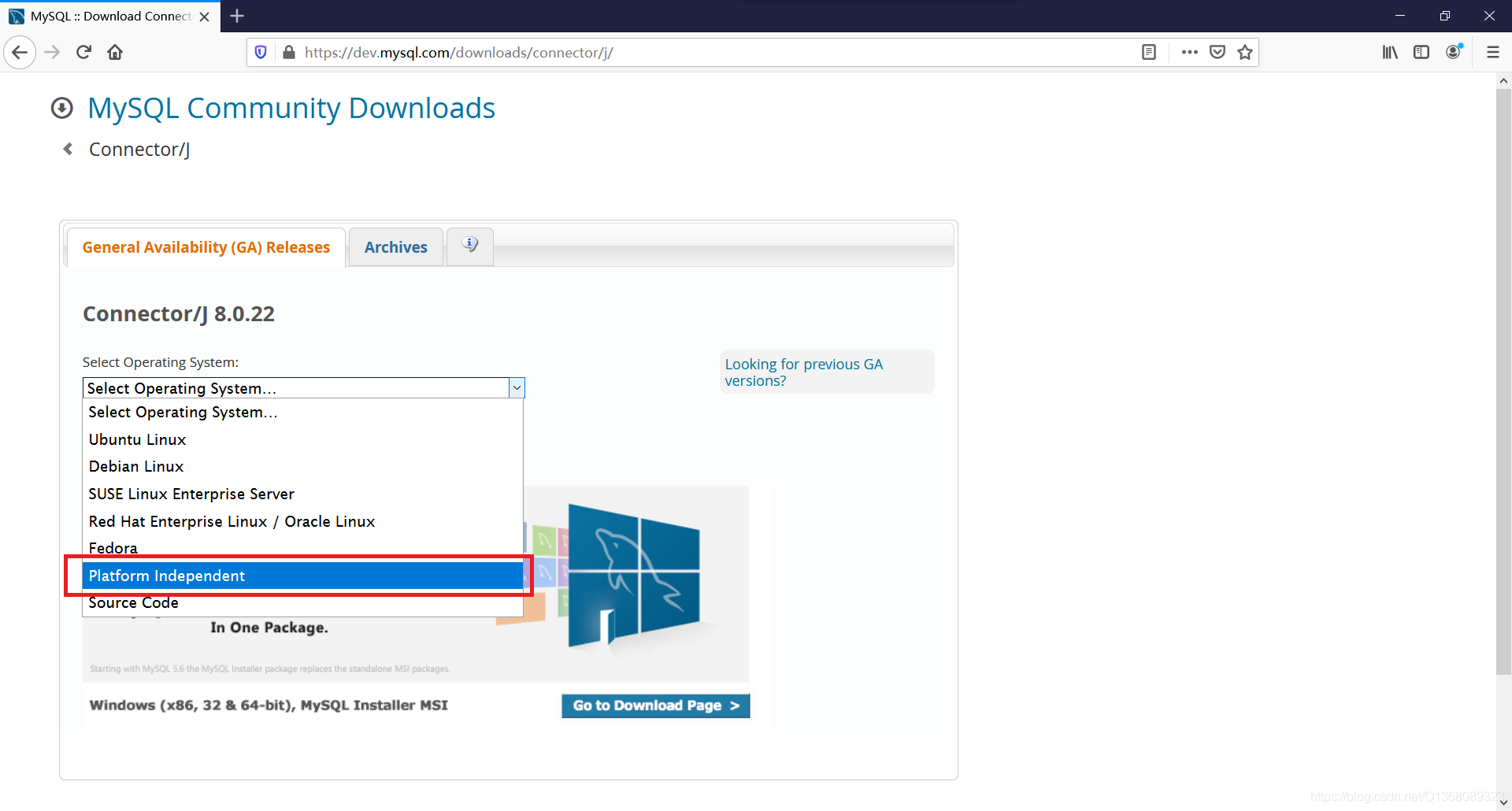Open the Firefox account icon

[1454, 53]
